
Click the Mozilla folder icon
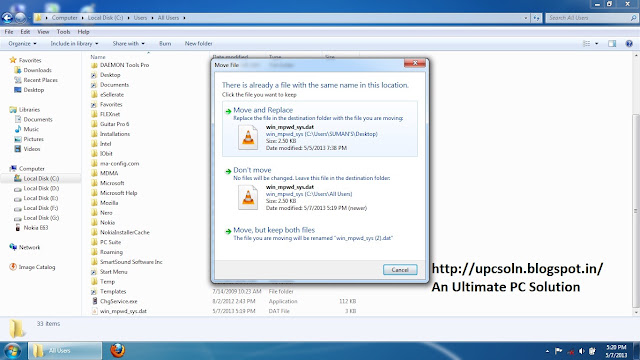(x=94, y=203)
